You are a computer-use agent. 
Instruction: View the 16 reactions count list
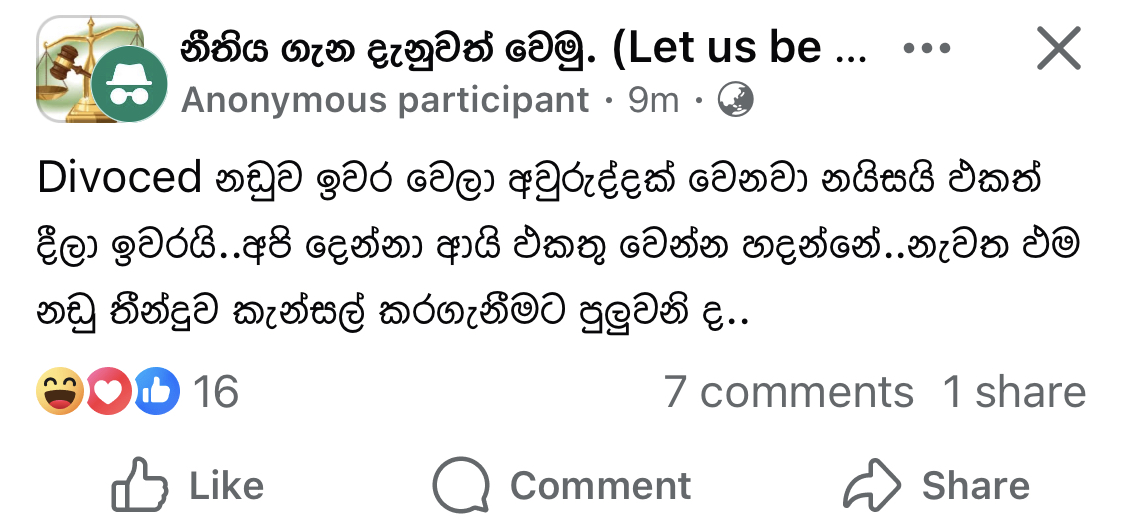coord(216,392)
